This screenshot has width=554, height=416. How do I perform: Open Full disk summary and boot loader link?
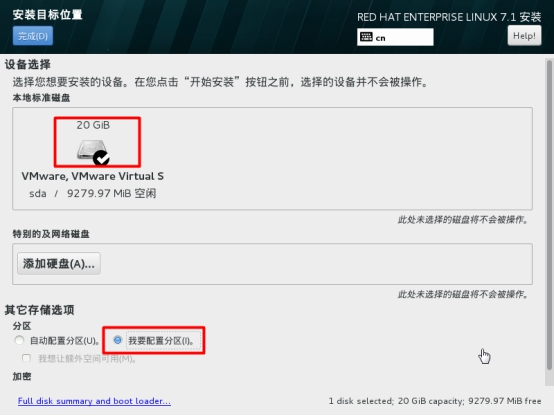94,401
